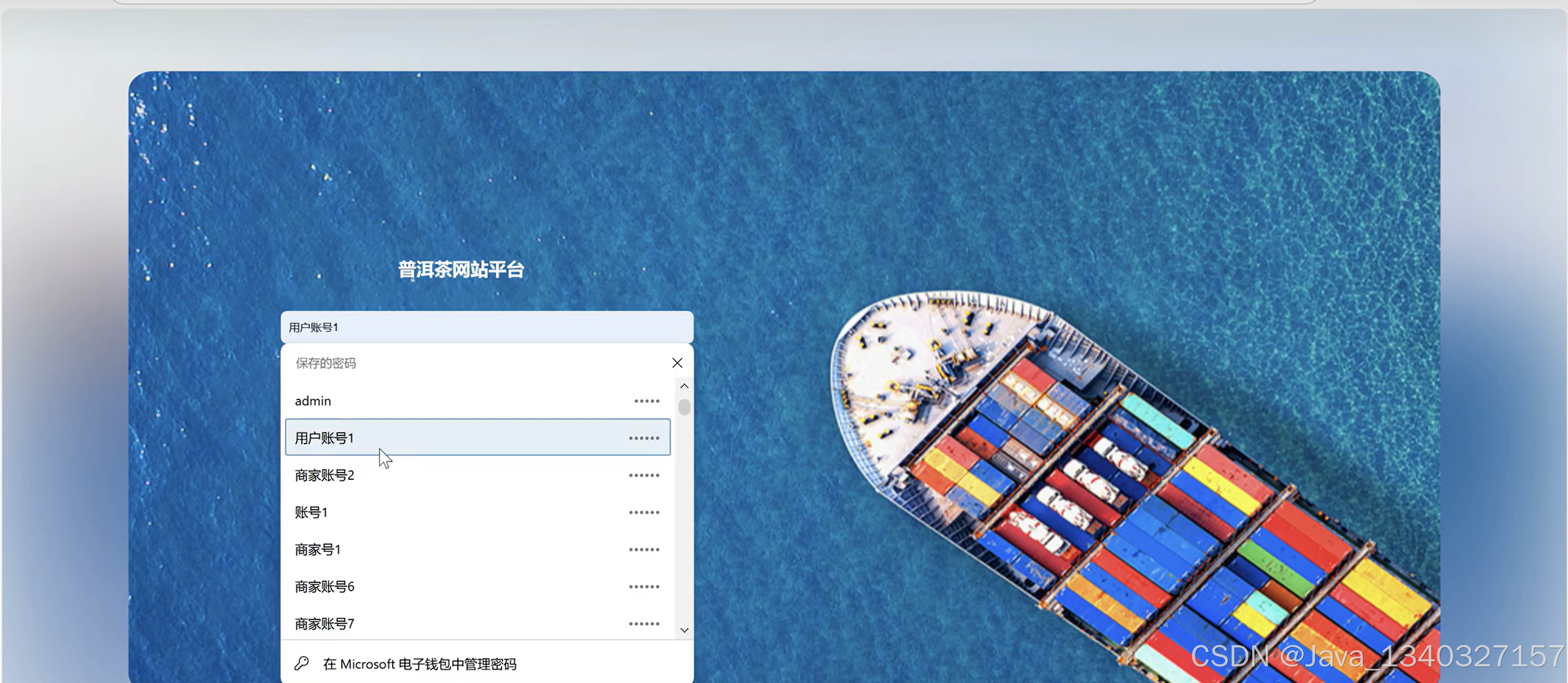Viewport: 1568px width, 683px height.
Task: Click the password dots for 商家账号7
Action: pos(644,623)
